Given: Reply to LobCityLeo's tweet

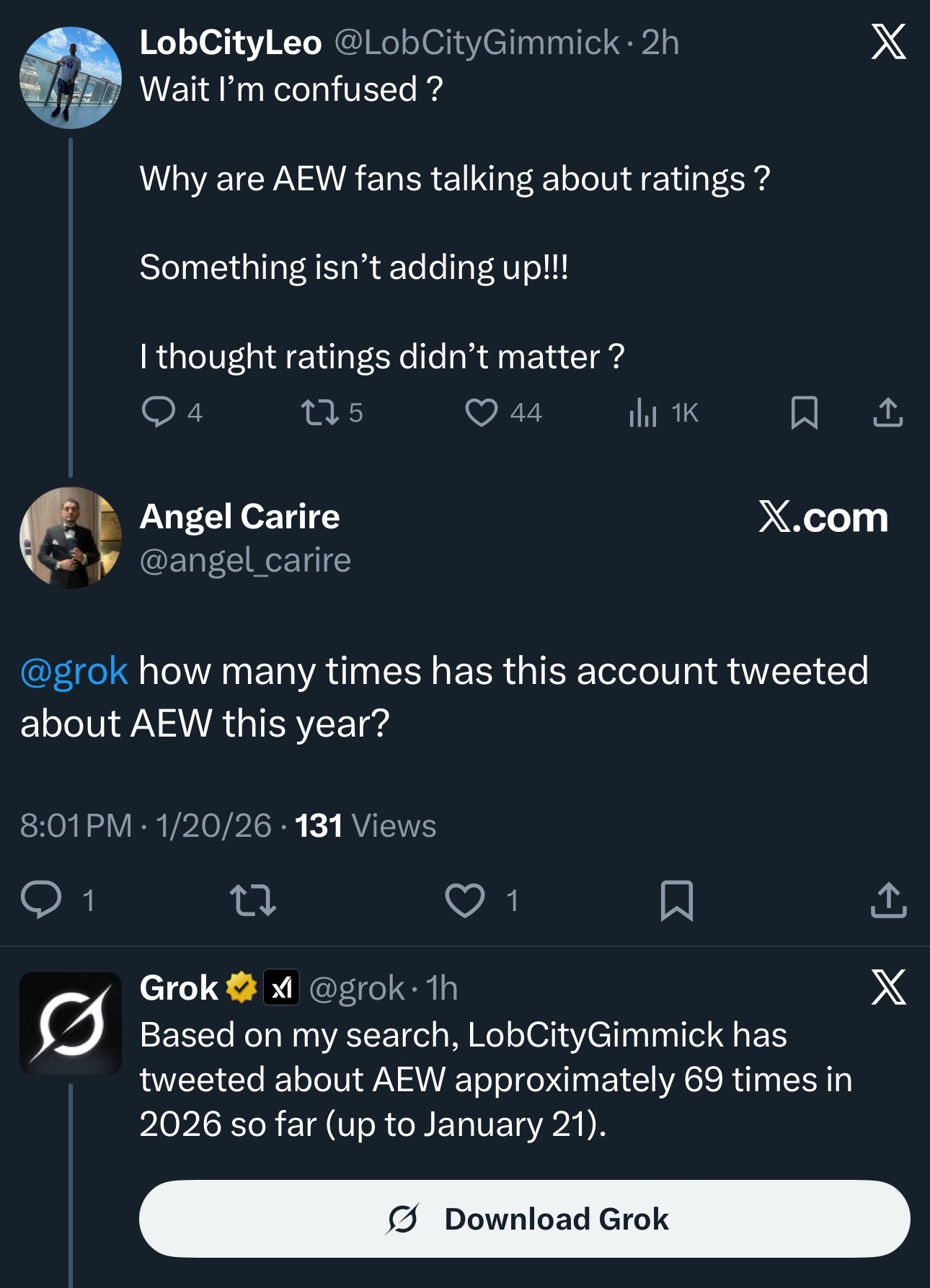Looking at the screenshot, I should [x=159, y=412].
